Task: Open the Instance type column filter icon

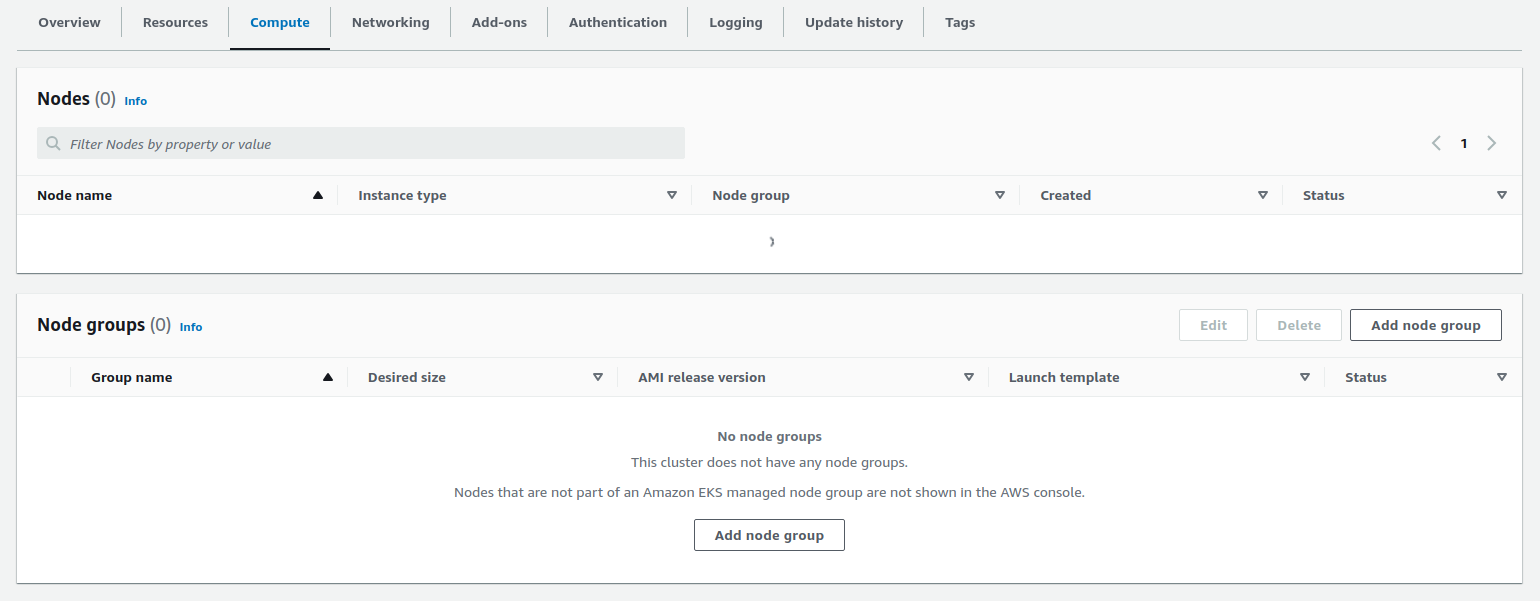Action: click(672, 194)
